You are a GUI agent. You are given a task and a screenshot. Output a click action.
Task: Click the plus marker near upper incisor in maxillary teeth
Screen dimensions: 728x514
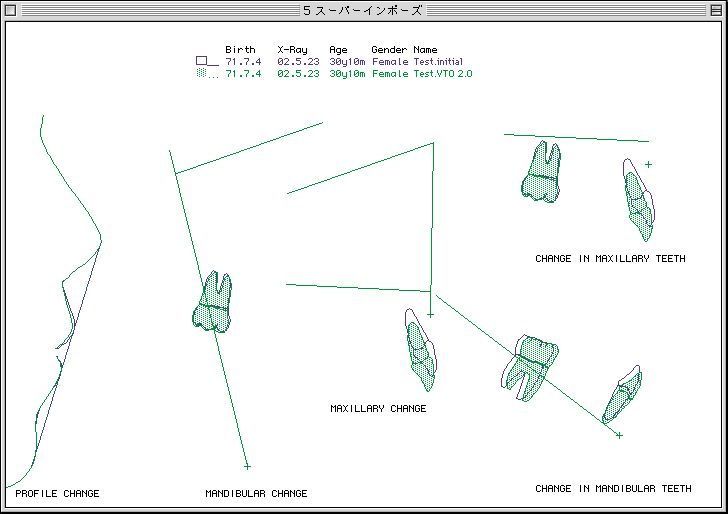tap(648, 164)
